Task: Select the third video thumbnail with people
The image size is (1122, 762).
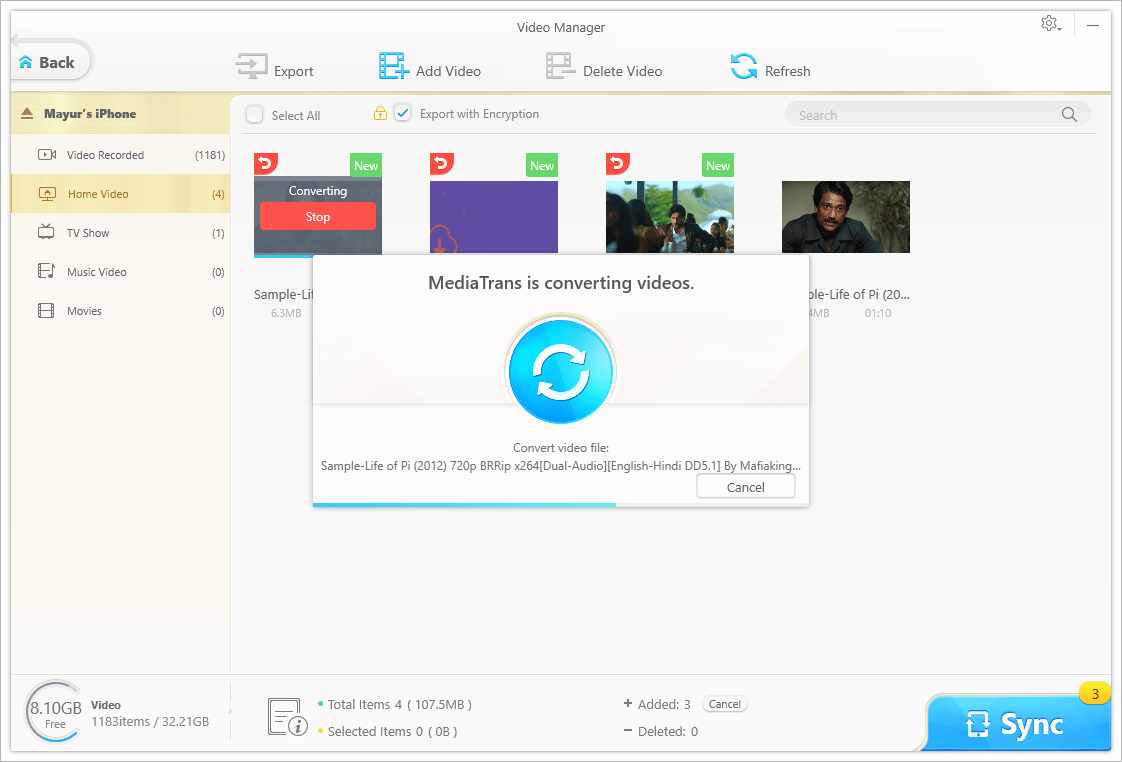Action: tap(670, 217)
